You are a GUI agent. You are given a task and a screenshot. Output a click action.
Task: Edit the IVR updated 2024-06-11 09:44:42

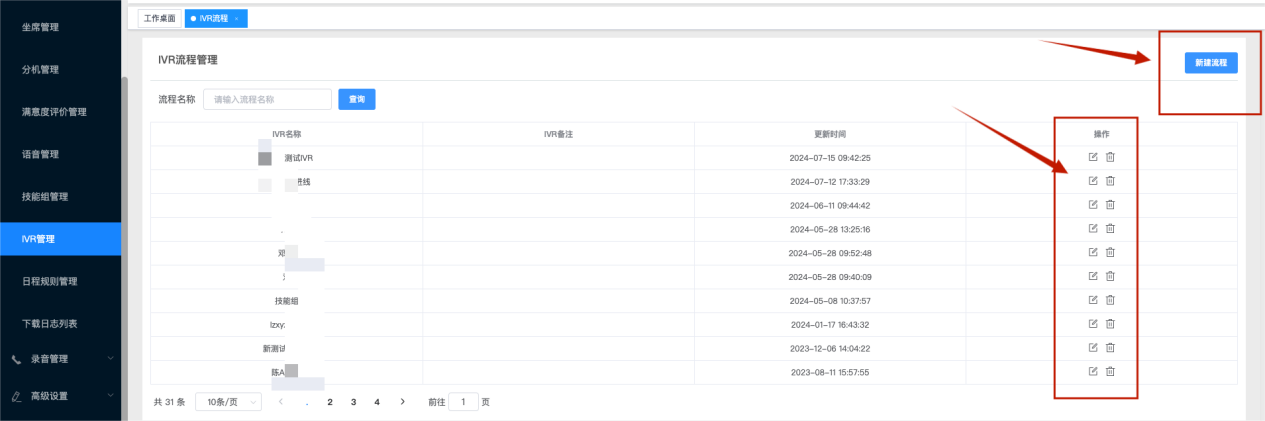[1093, 205]
